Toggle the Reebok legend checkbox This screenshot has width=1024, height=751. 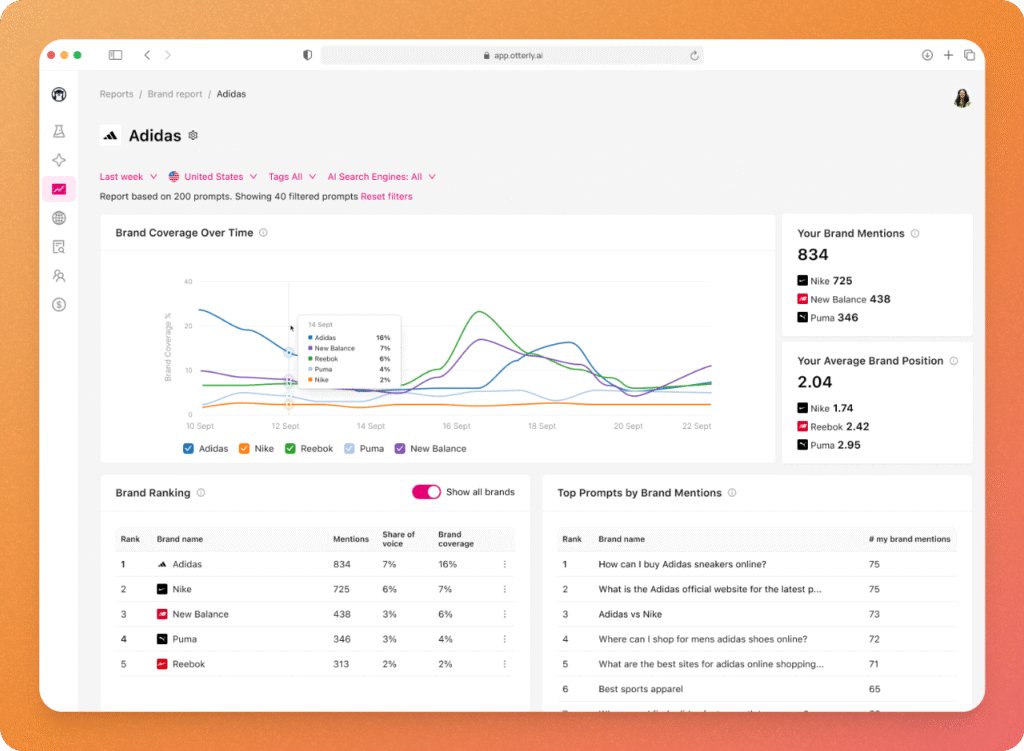click(290, 449)
